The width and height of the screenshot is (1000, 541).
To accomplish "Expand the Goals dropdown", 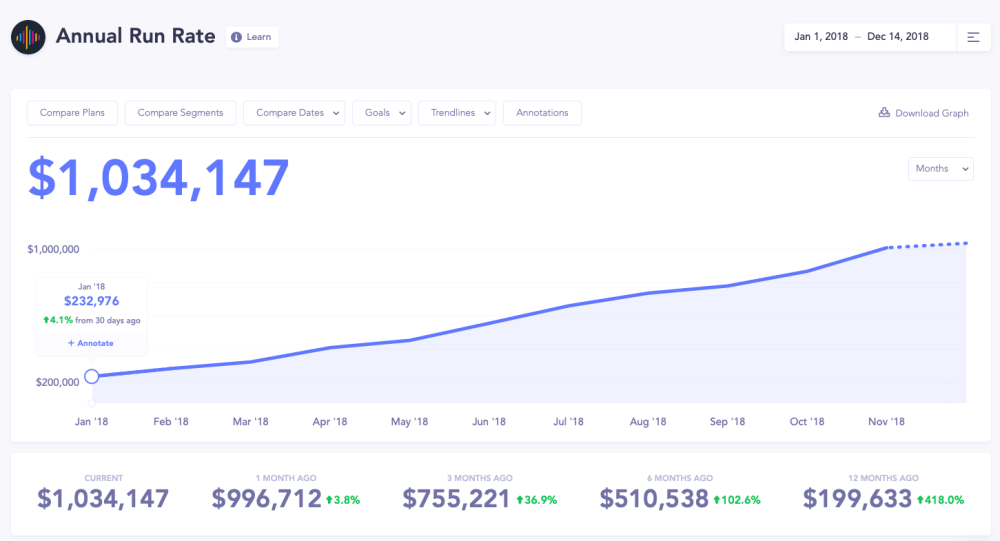I will 381,113.
